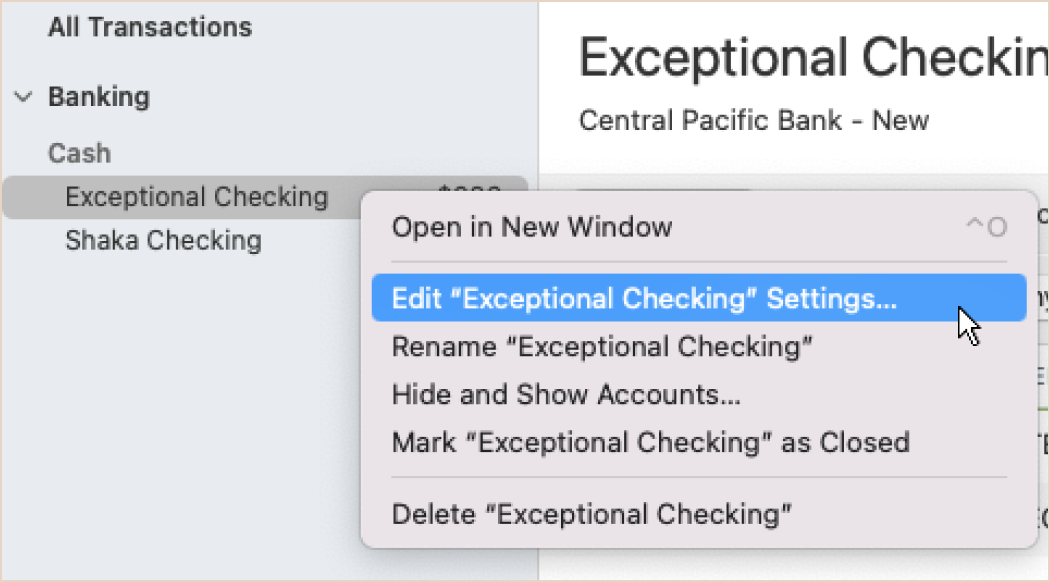Select the Exceptional Checking account in the sidebar
Viewport: 1050px width, 582px height.
(197, 197)
